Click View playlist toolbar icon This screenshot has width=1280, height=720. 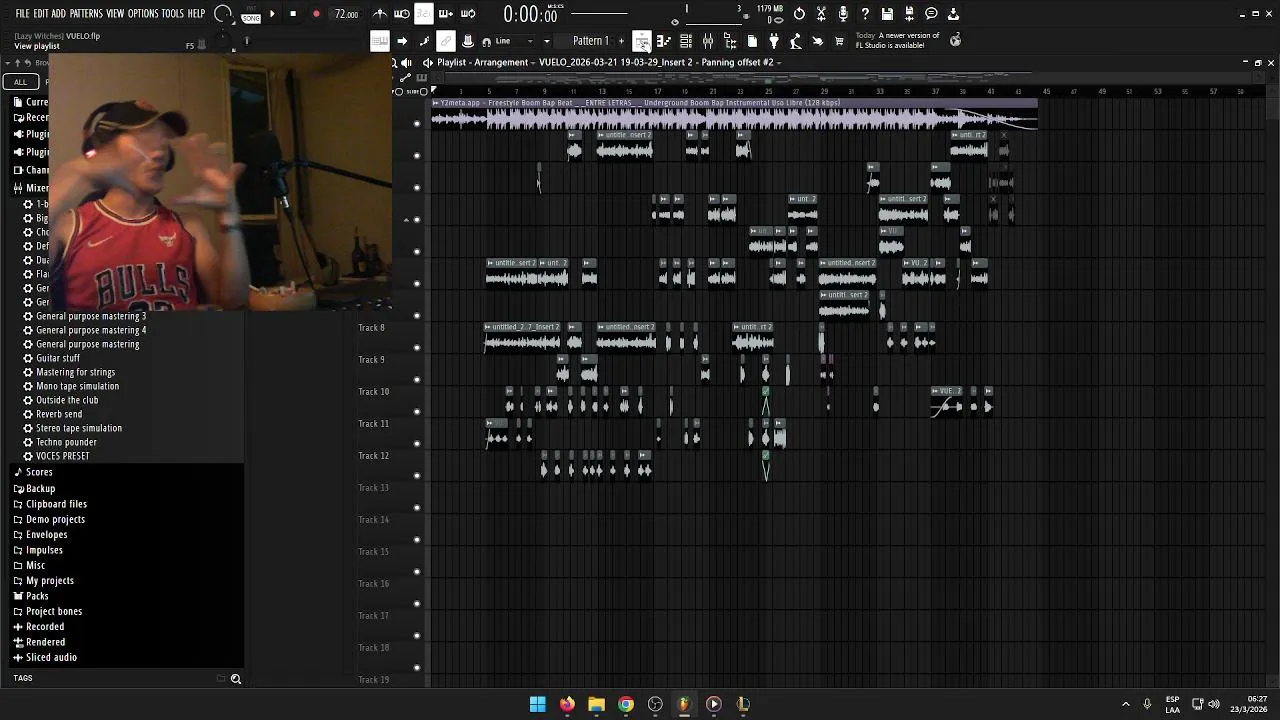pyautogui.click(x=642, y=41)
